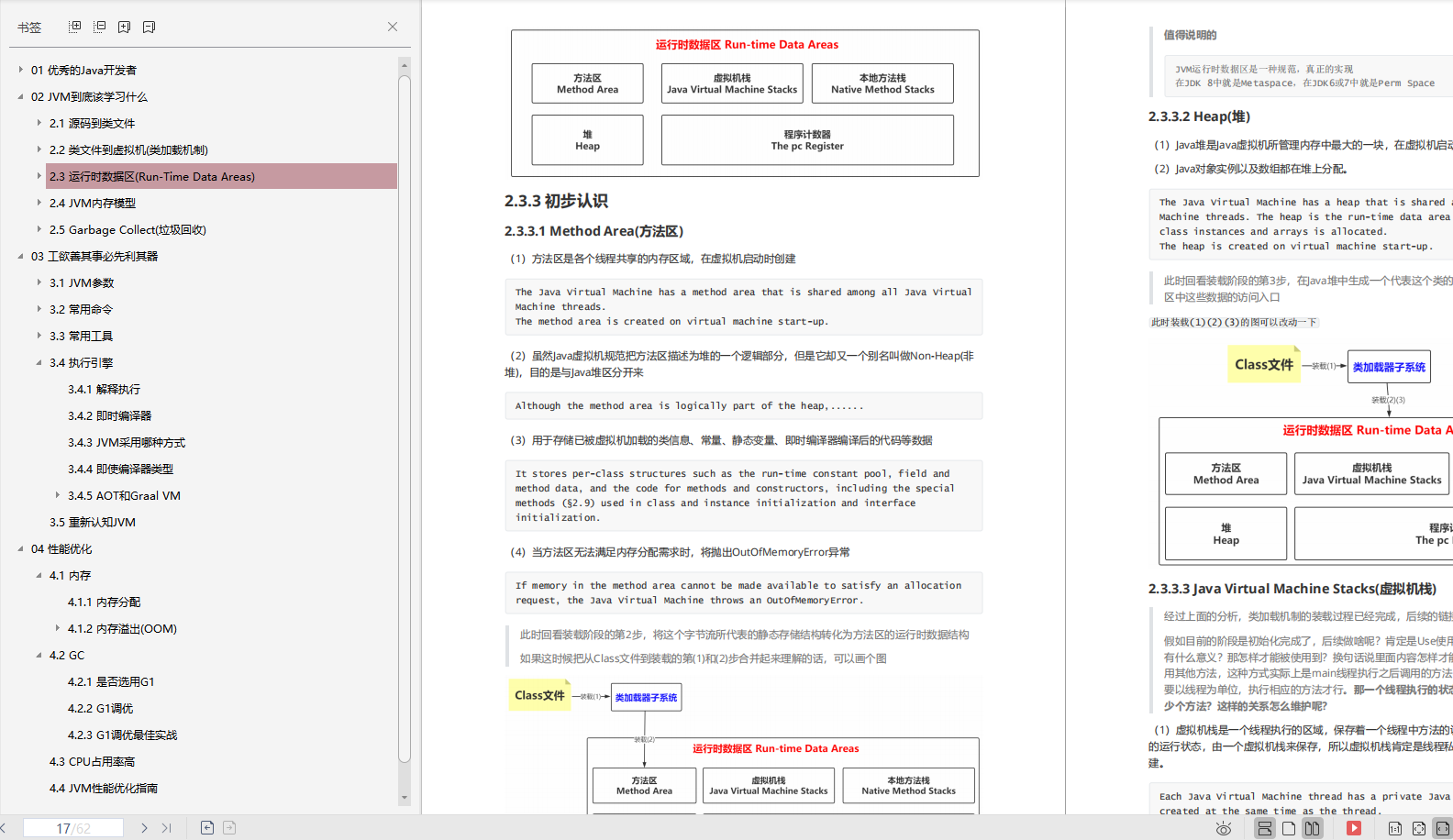The height and width of the screenshot is (840, 1453).
Task: Click bookmark panel scrollbar up arrow
Action: pyautogui.click(x=405, y=64)
